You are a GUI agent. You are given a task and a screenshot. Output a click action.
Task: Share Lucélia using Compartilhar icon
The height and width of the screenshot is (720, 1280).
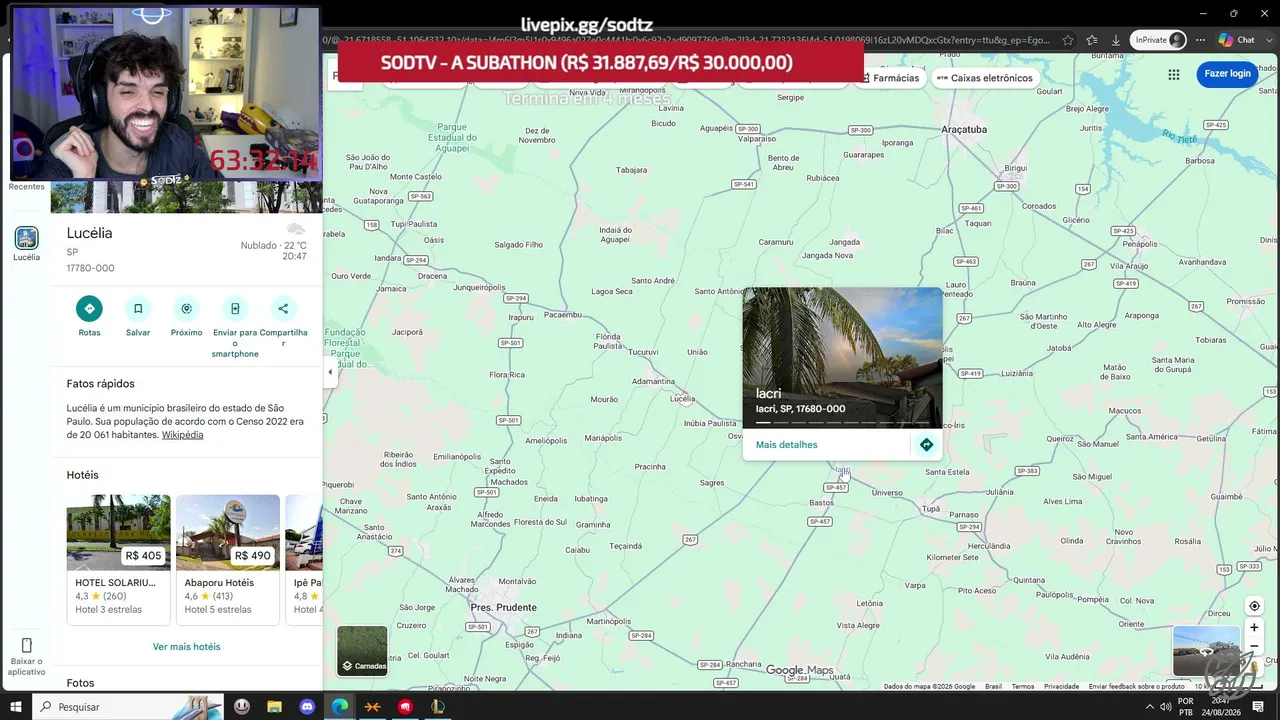(x=283, y=309)
